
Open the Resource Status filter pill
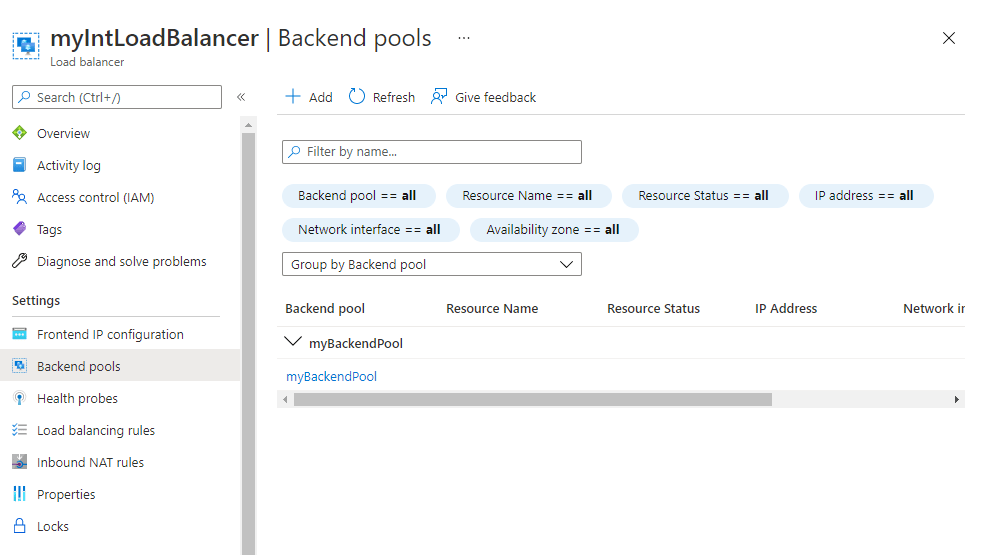(704, 196)
